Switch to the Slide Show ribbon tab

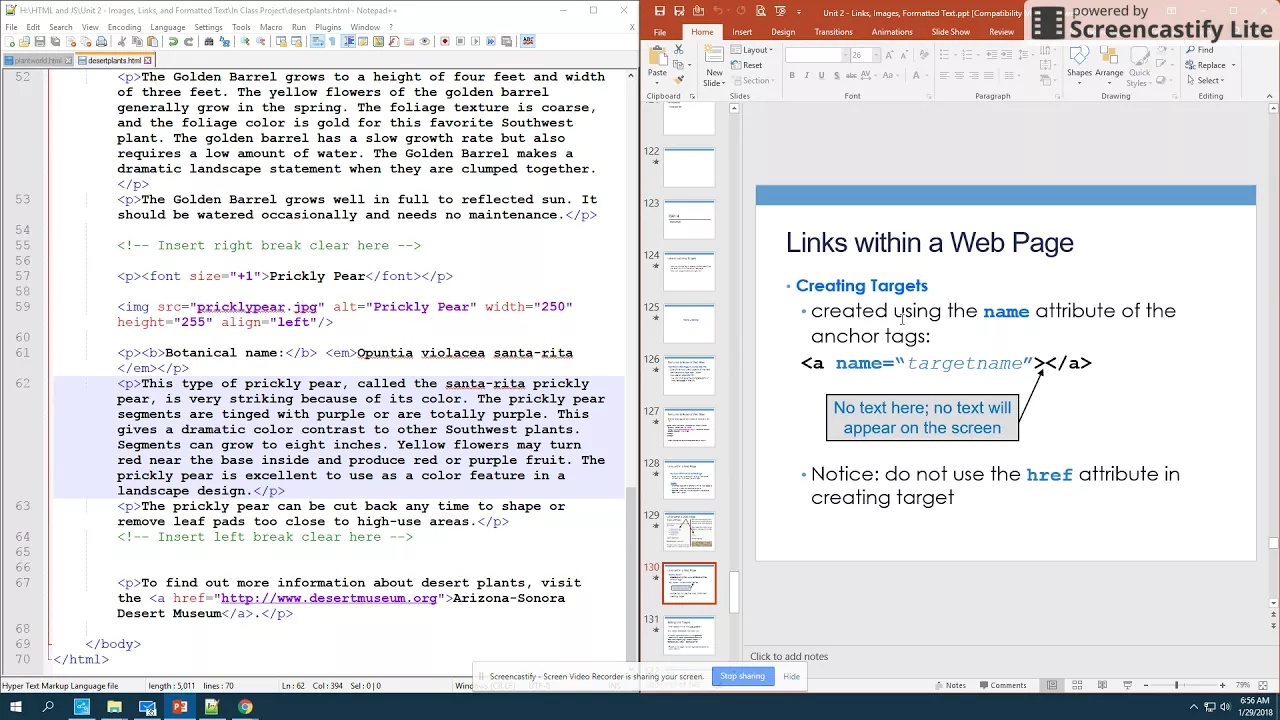pyautogui.click(x=950, y=32)
